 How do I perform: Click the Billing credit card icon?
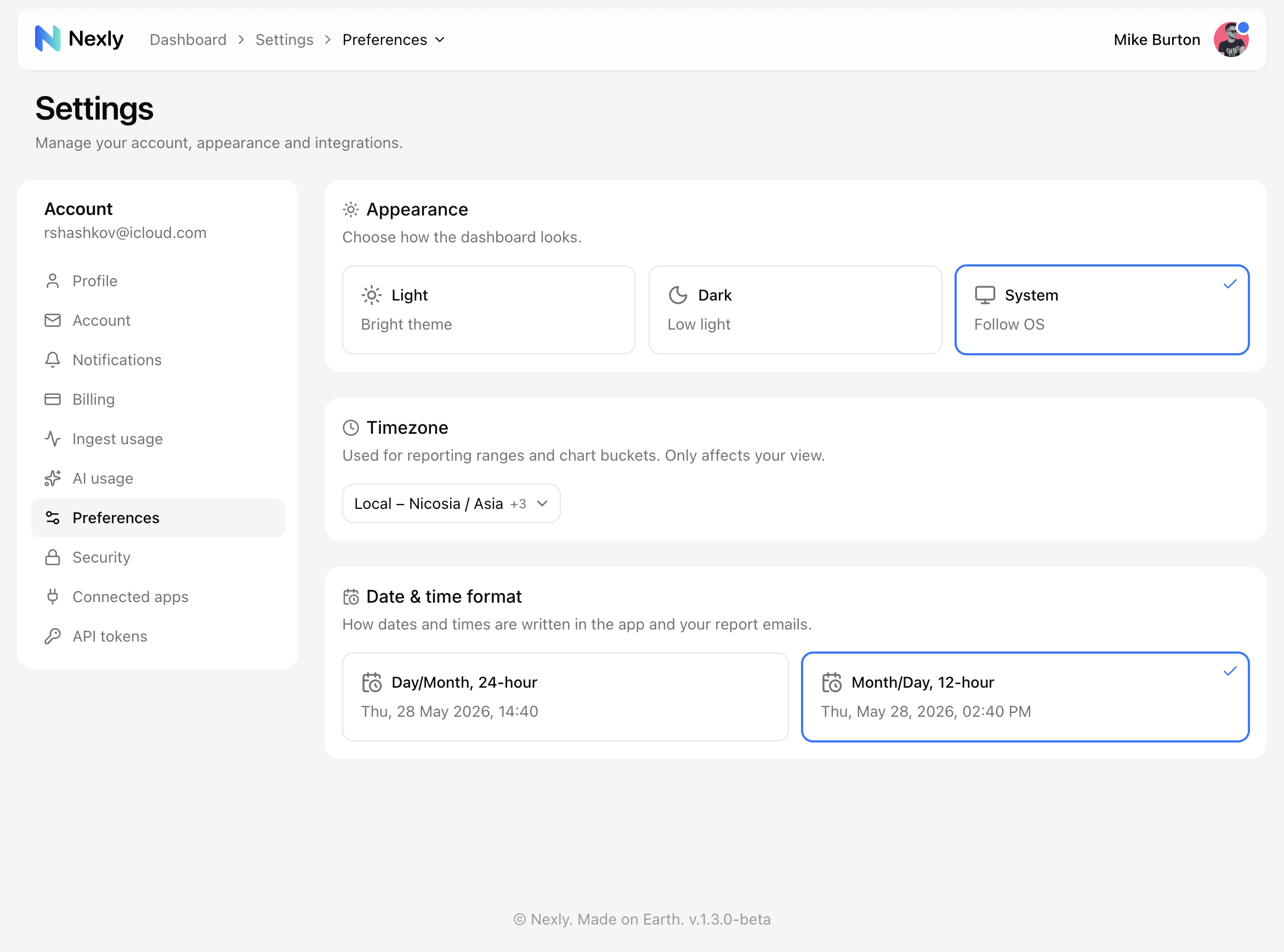point(53,399)
